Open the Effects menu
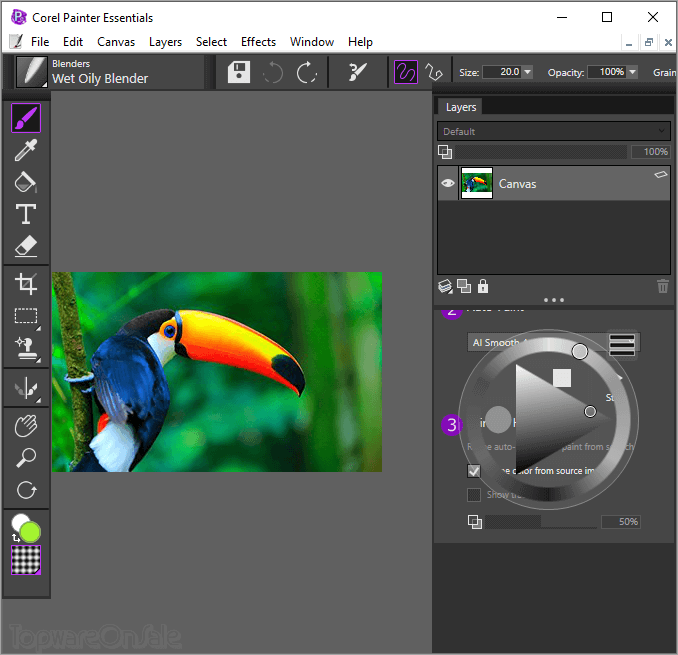Image resolution: width=678 pixels, height=655 pixels. [258, 42]
